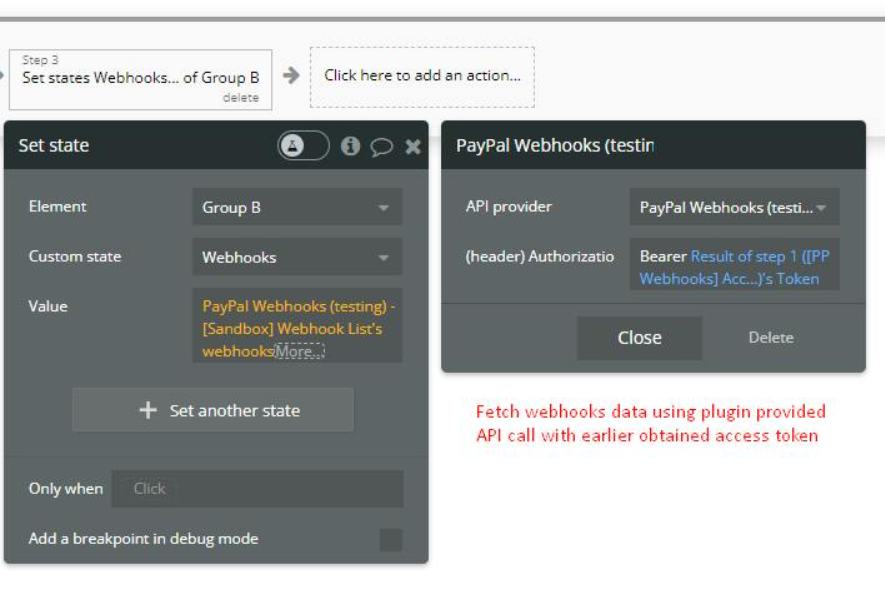Click the arrow after Step 3
The height and width of the screenshot is (601, 885).
pos(291,75)
